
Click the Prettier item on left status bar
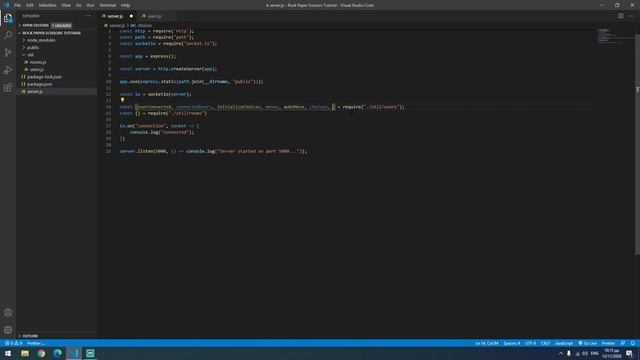36,343
